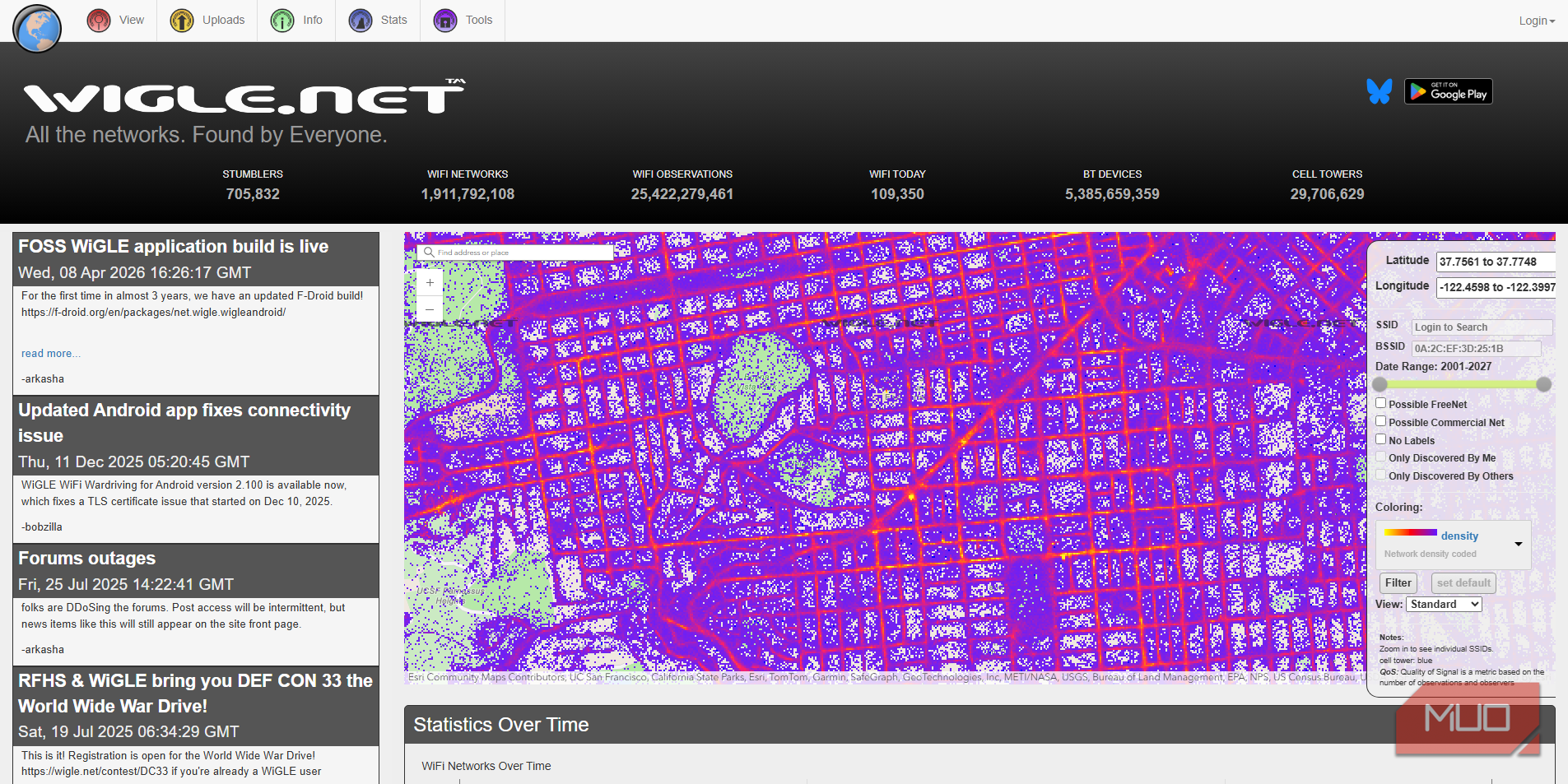Click the yellow Uploads arrow icon
Screen dimensions: 1568x784
182,21
